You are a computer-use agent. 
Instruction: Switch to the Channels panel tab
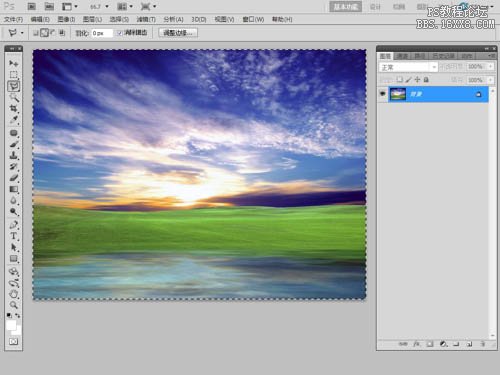(402, 56)
